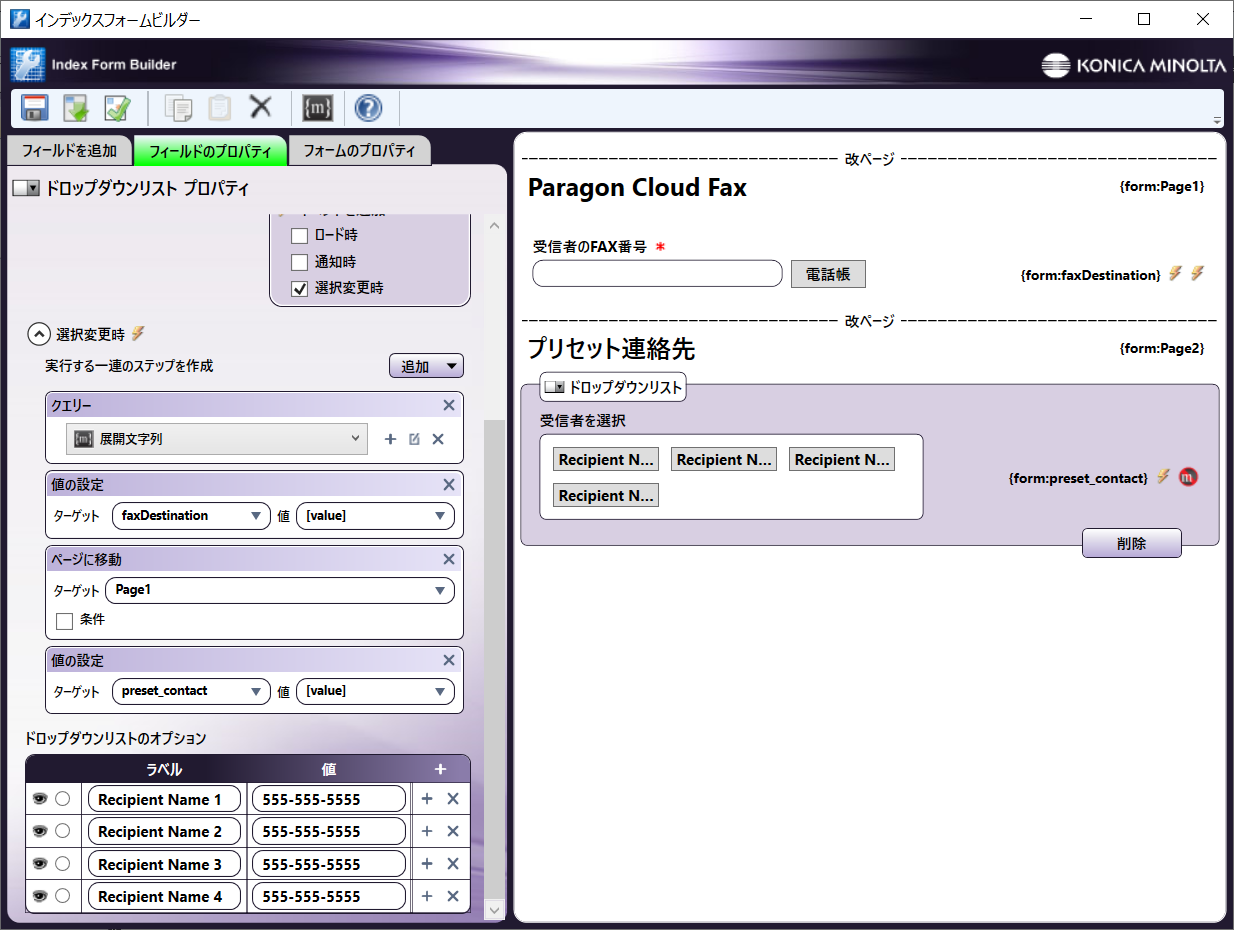
Task: Select the Paragon Cloud Fax page title
Action: (637, 187)
